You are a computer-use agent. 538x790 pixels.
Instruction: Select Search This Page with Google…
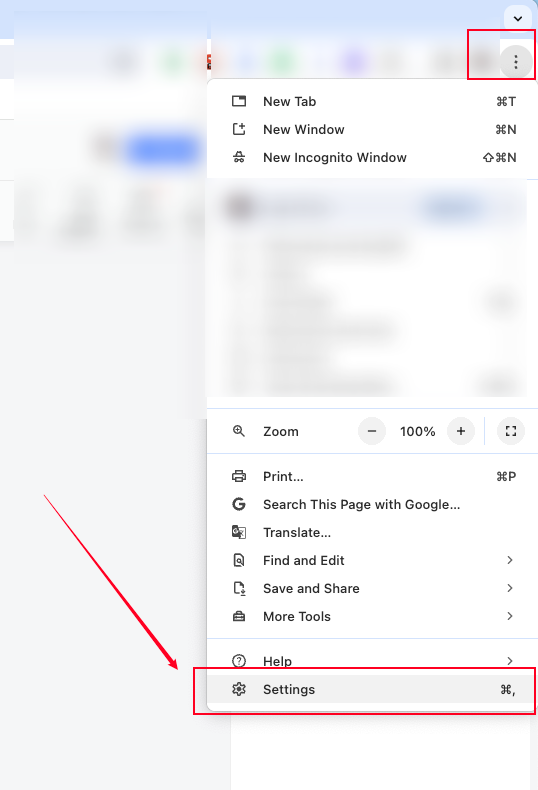[x=374, y=504]
